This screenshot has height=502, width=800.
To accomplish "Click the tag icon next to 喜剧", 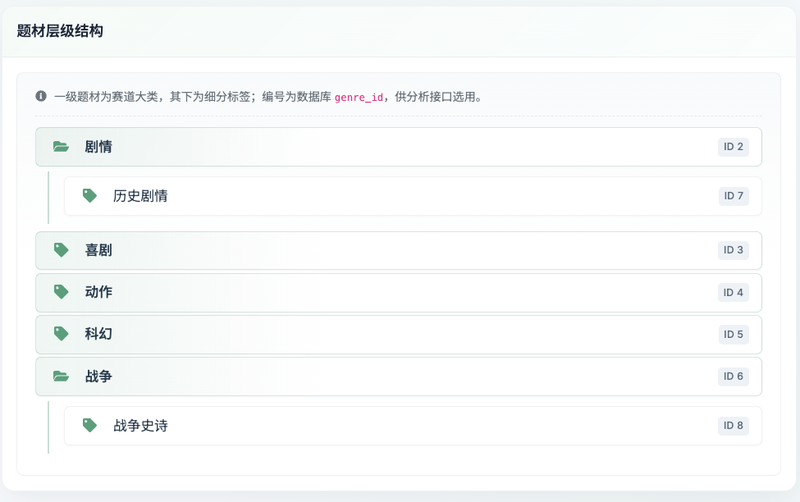I will (61, 249).
